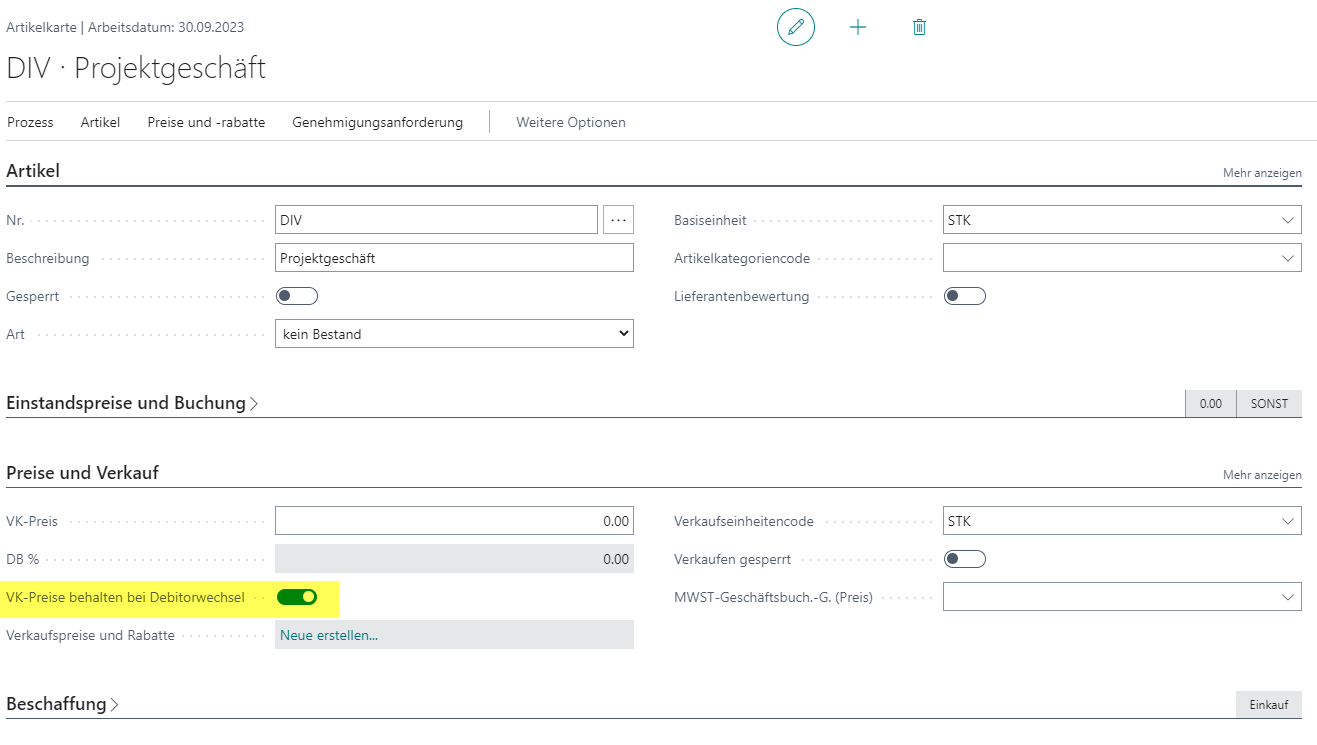Collapse the Preise und Verkauf section header

tap(82, 472)
